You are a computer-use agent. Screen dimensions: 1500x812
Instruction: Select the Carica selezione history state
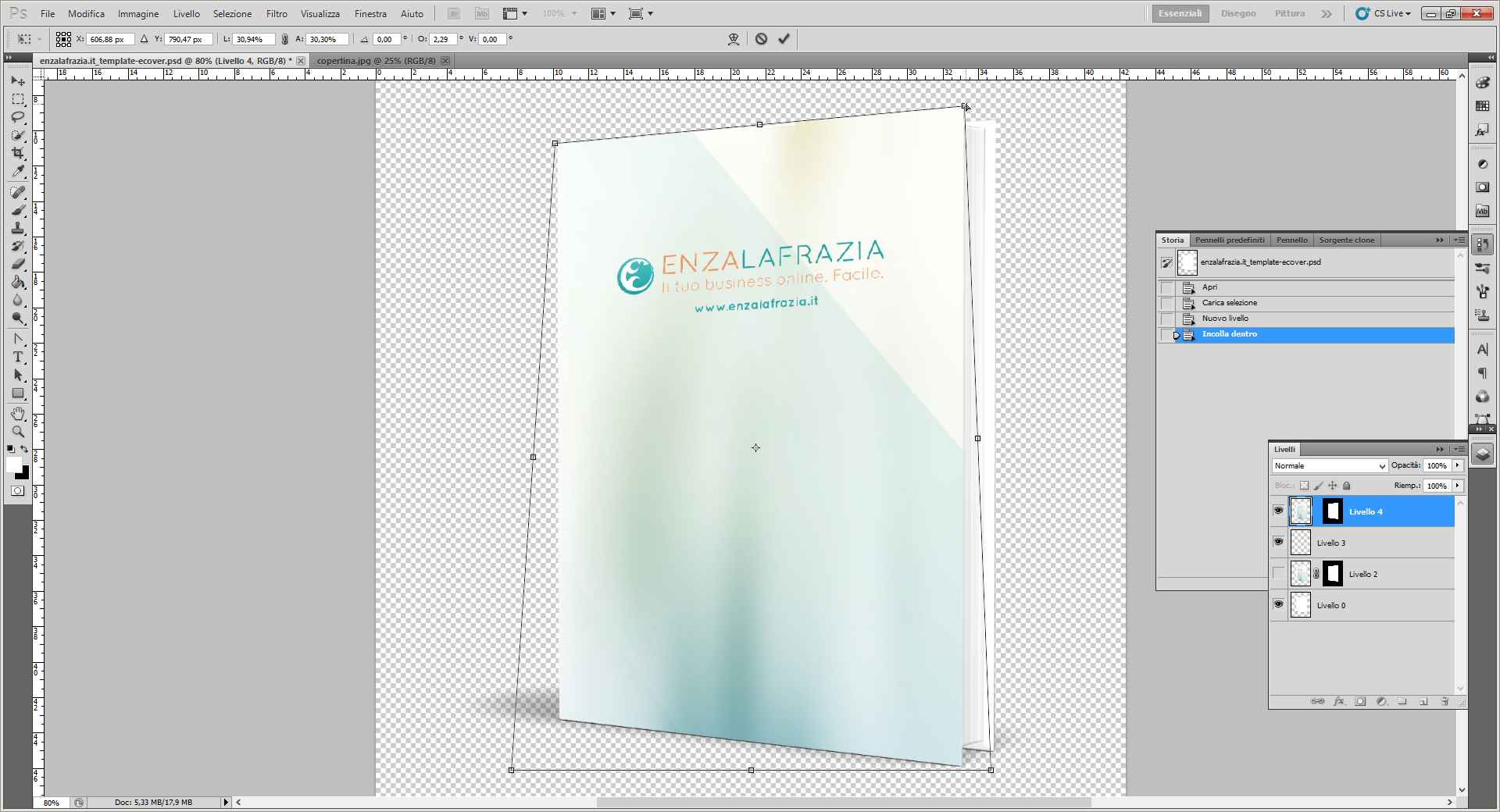(1229, 303)
